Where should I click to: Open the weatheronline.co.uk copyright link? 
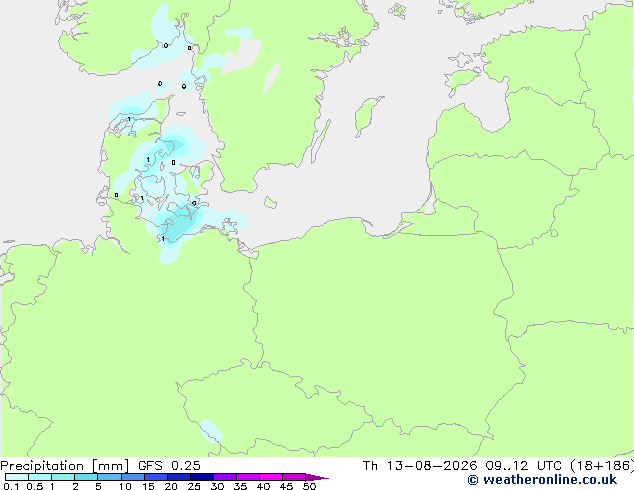542,480
